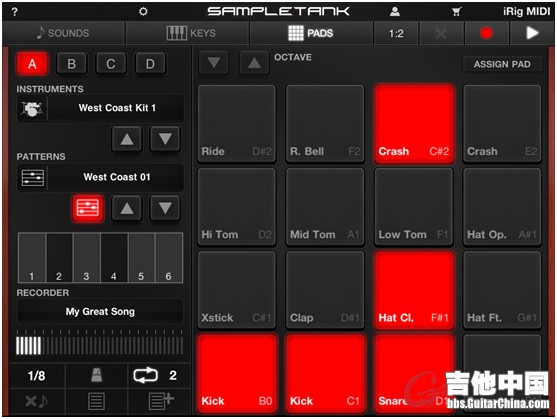Start recording with the red record button
Image resolution: width=557 pixels, height=419 pixels.
point(486,33)
